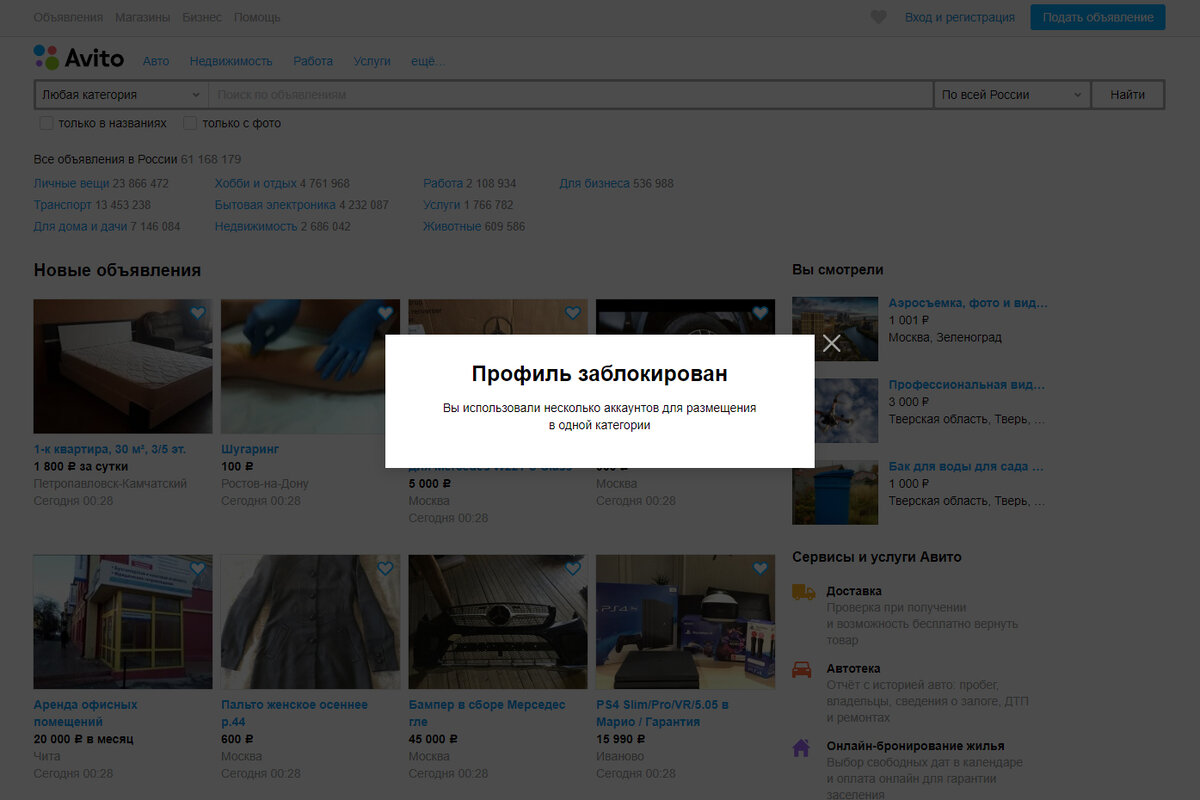This screenshot has height=800, width=1200.
Task: Open PS4 Slim/Pro/VR listing photo
Action: click(685, 621)
